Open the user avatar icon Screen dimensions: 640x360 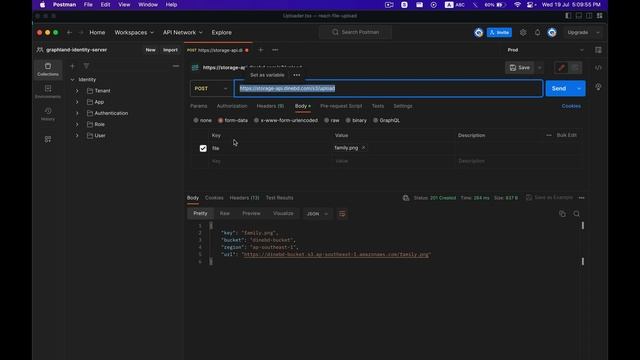pos(552,32)
